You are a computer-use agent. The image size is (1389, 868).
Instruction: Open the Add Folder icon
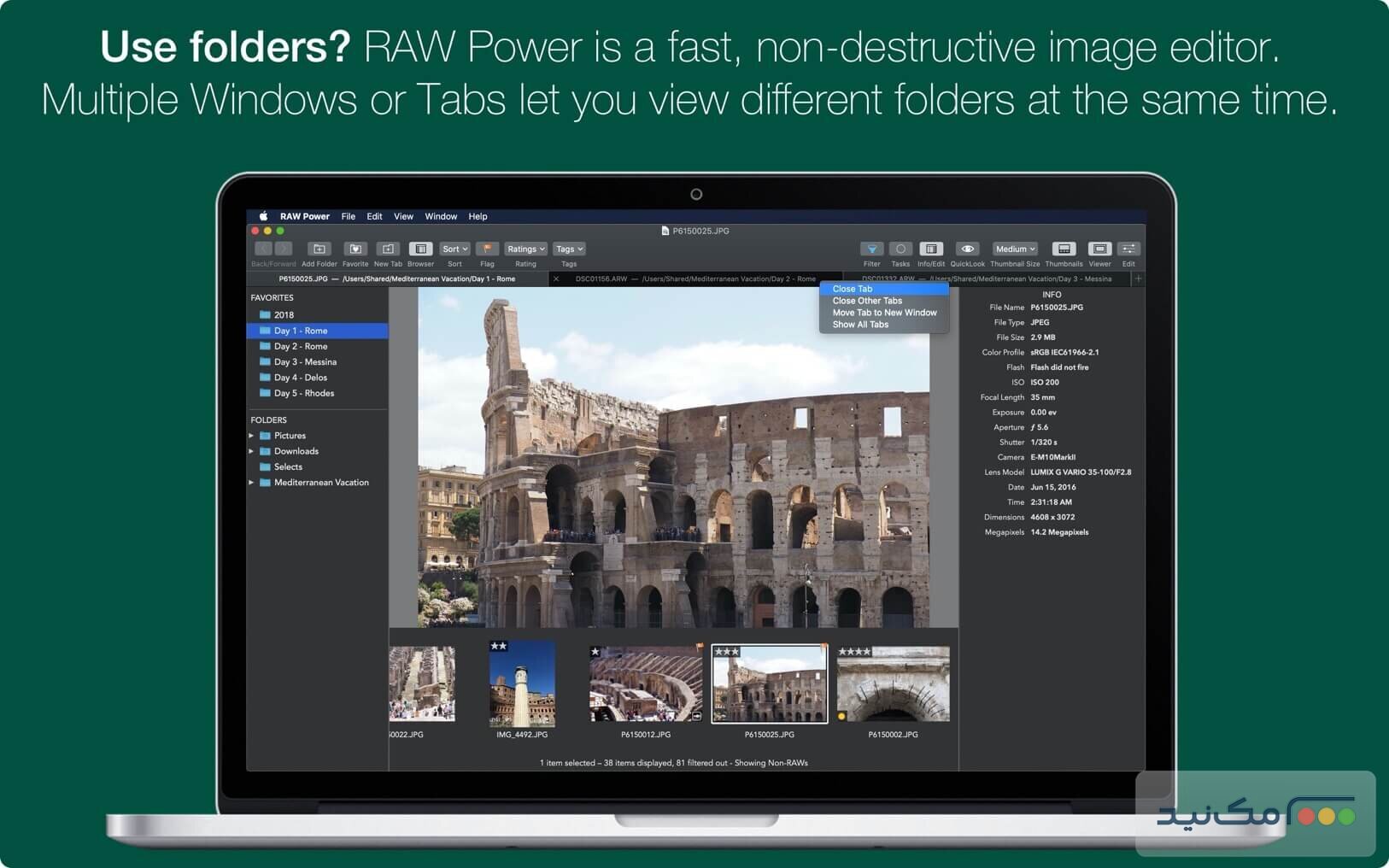319,249
